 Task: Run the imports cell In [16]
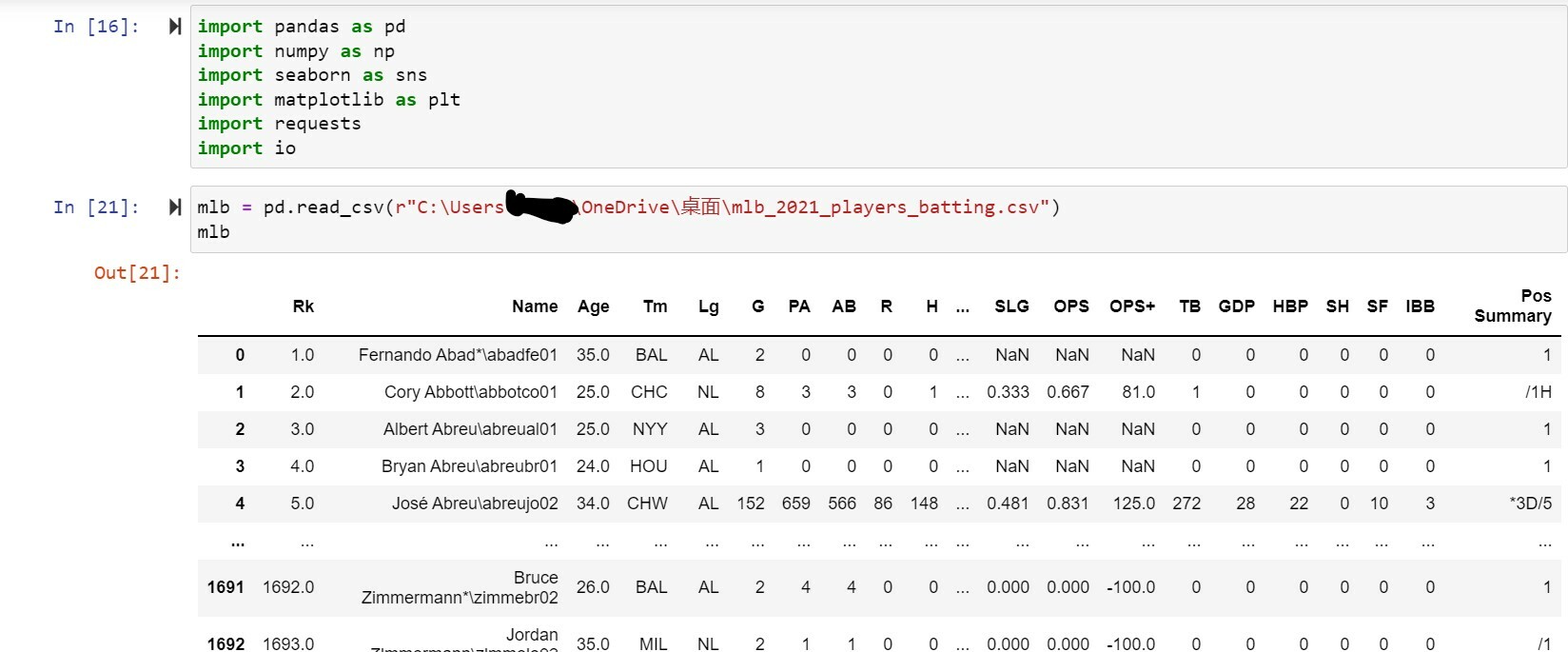click(x=175, y=27)
